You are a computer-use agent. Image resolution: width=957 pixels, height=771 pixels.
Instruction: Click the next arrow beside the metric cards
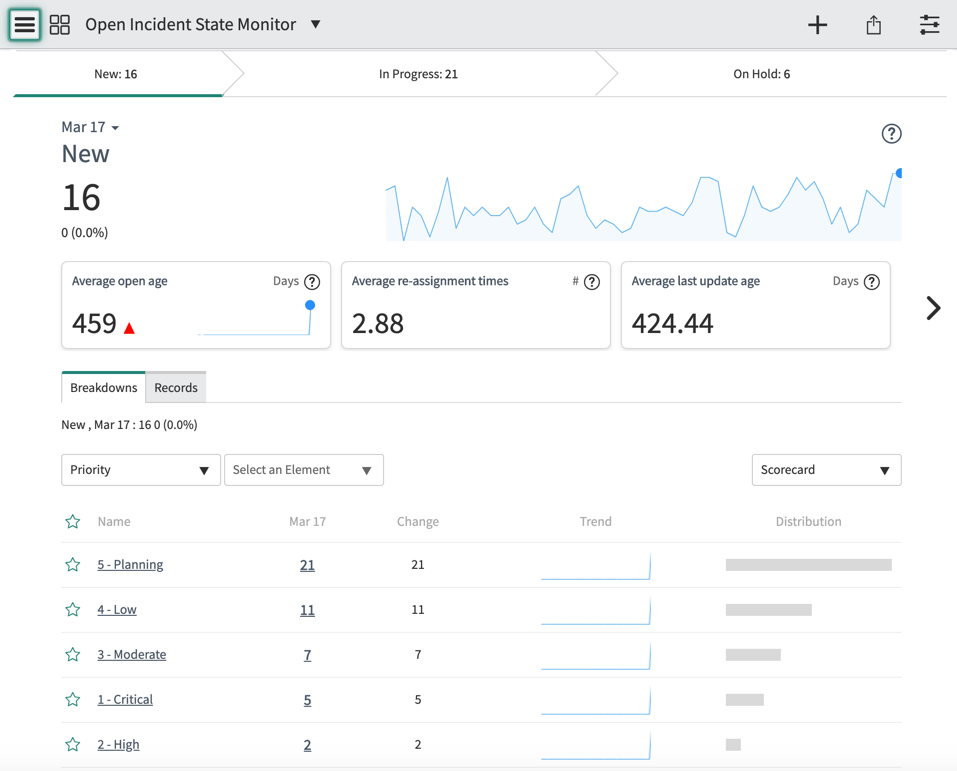pyautogui.click(x=933, y=308)
